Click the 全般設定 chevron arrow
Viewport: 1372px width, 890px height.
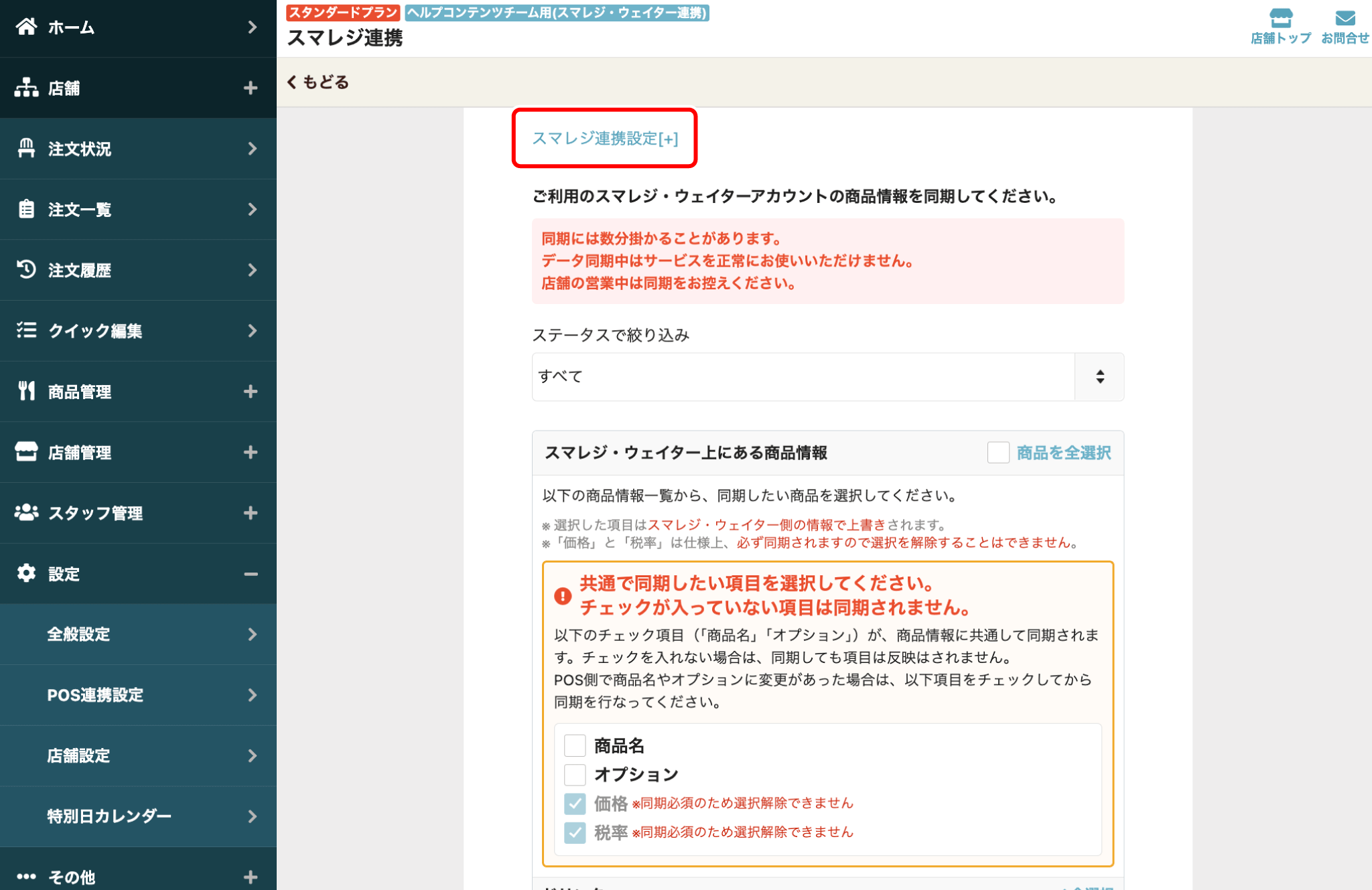(x=252, y=634)
